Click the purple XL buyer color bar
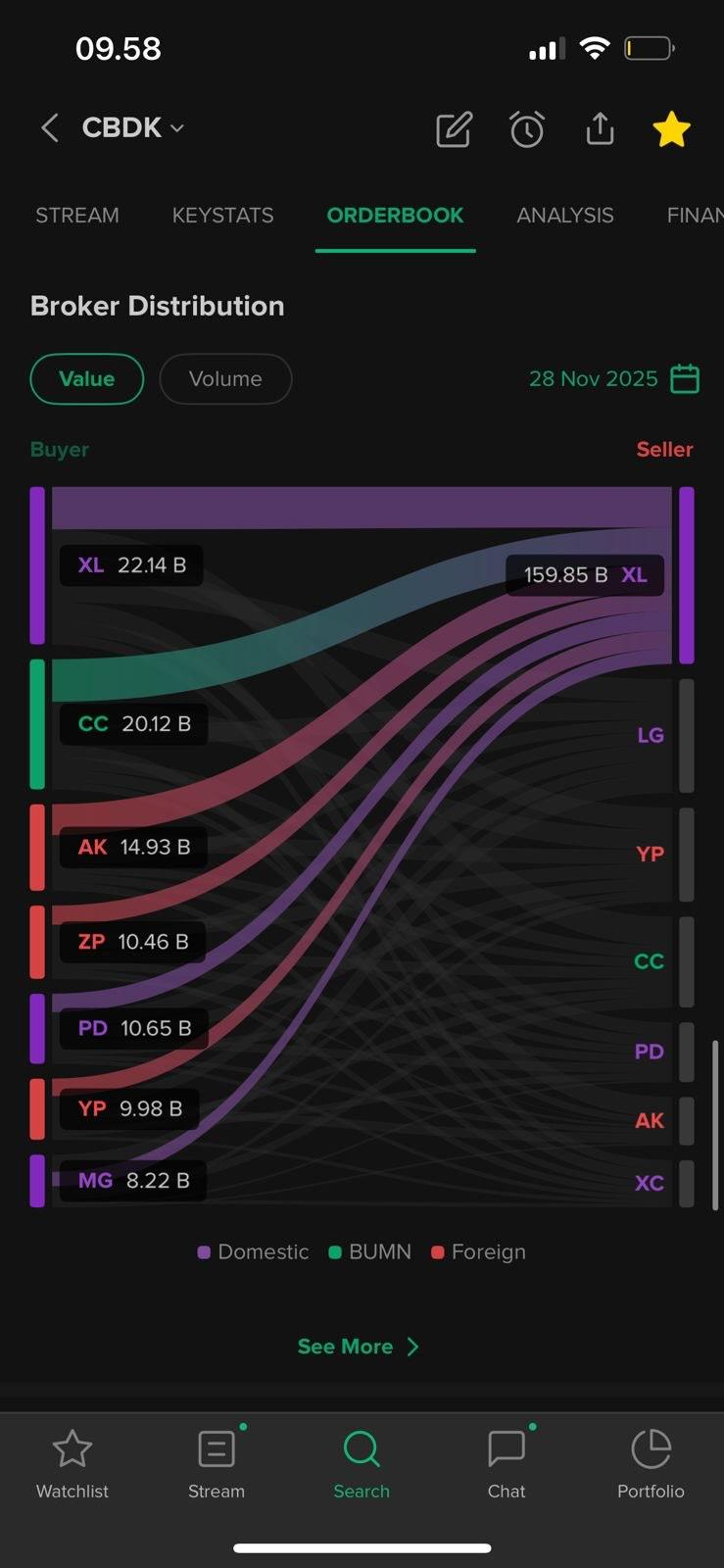The height and width of the screenshot is (1568, 724). coord(37,565)
